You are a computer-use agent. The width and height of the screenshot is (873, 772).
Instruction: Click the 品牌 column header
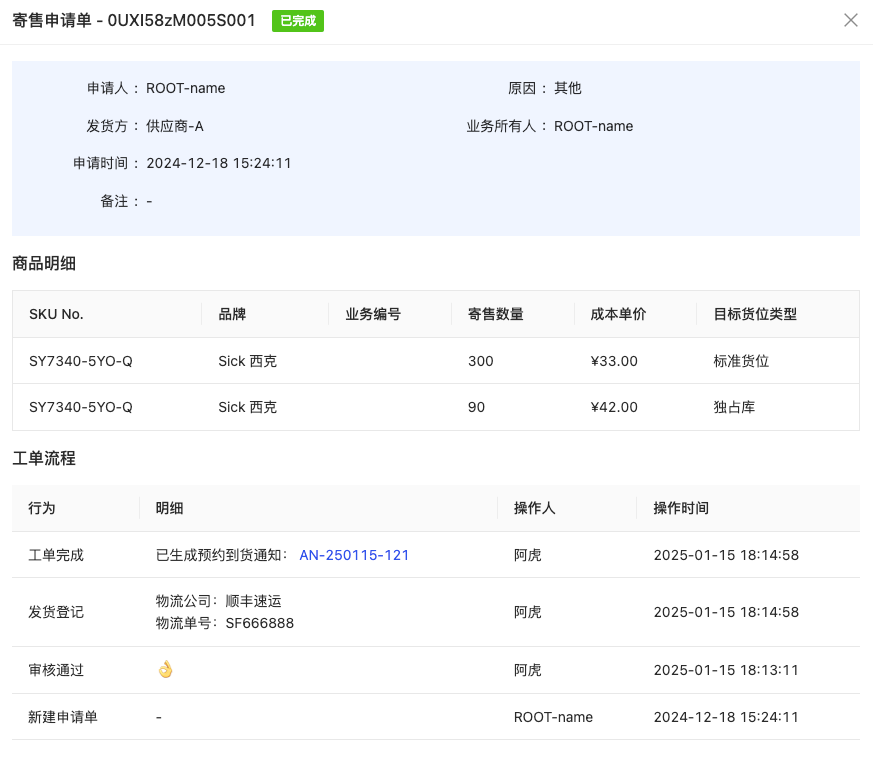[x=232, y=314]
